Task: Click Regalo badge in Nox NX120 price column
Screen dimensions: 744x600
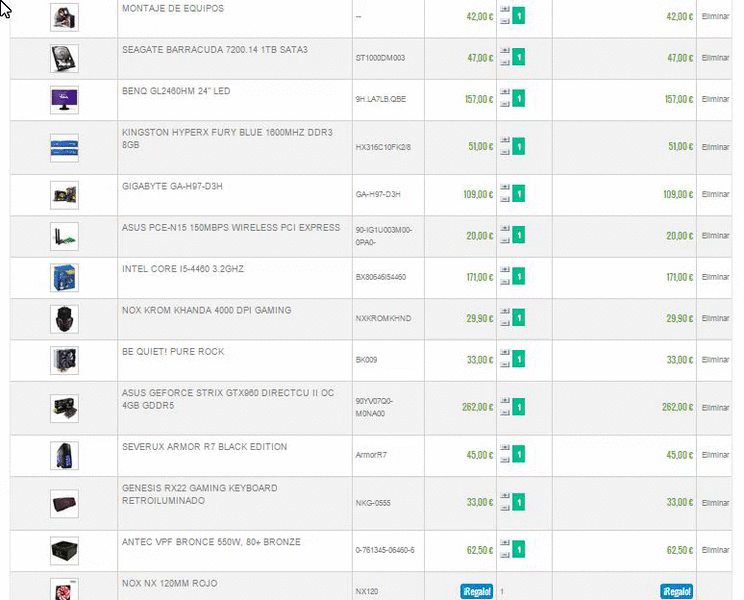Action: click(x=476, y=591)
